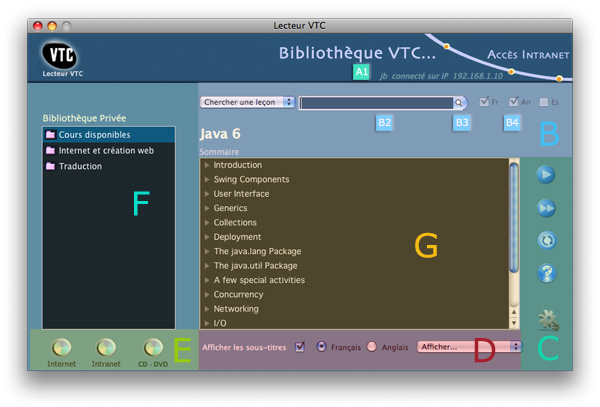Click the fast-forward next lesson button
Screen dimensions: 600x407
546,208
